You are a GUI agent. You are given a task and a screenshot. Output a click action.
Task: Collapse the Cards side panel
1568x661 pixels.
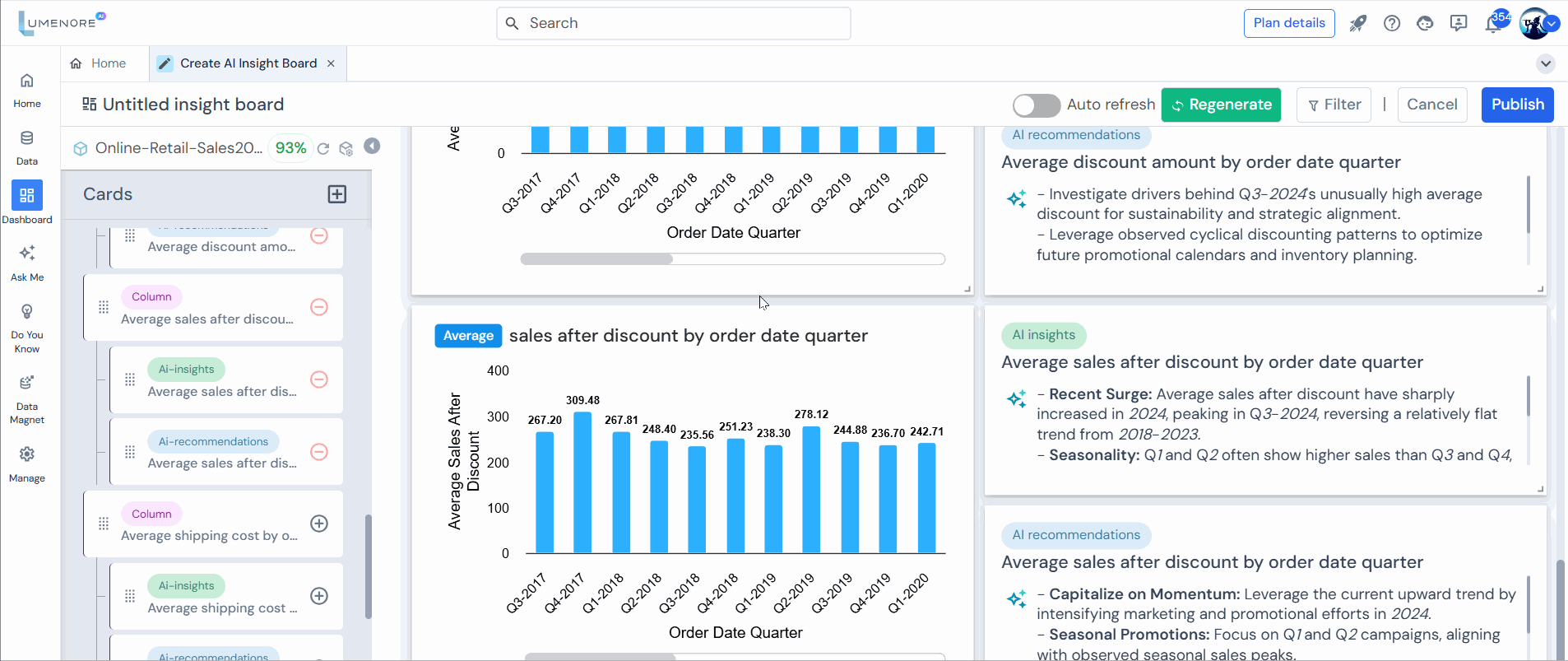point(373,146)
